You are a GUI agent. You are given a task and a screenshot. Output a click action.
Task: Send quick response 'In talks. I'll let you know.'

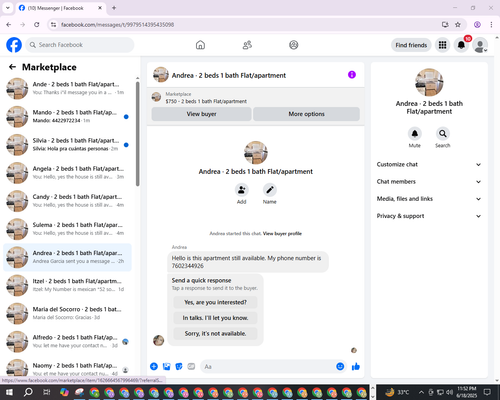tap(215, 318)
